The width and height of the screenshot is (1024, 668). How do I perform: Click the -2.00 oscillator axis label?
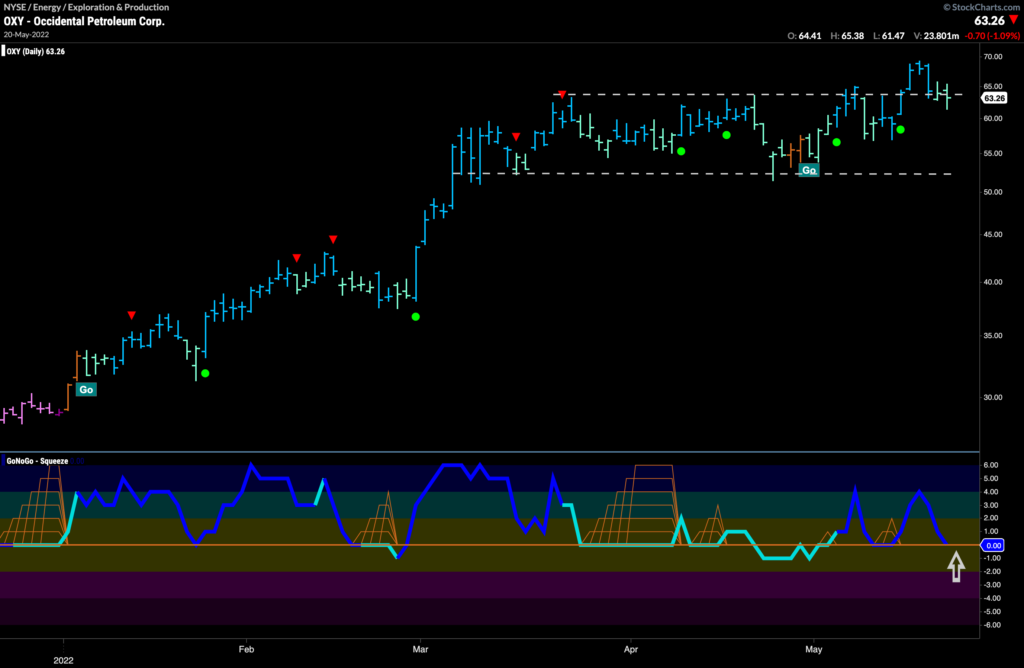pyautogui.click(x=992, y=571)
